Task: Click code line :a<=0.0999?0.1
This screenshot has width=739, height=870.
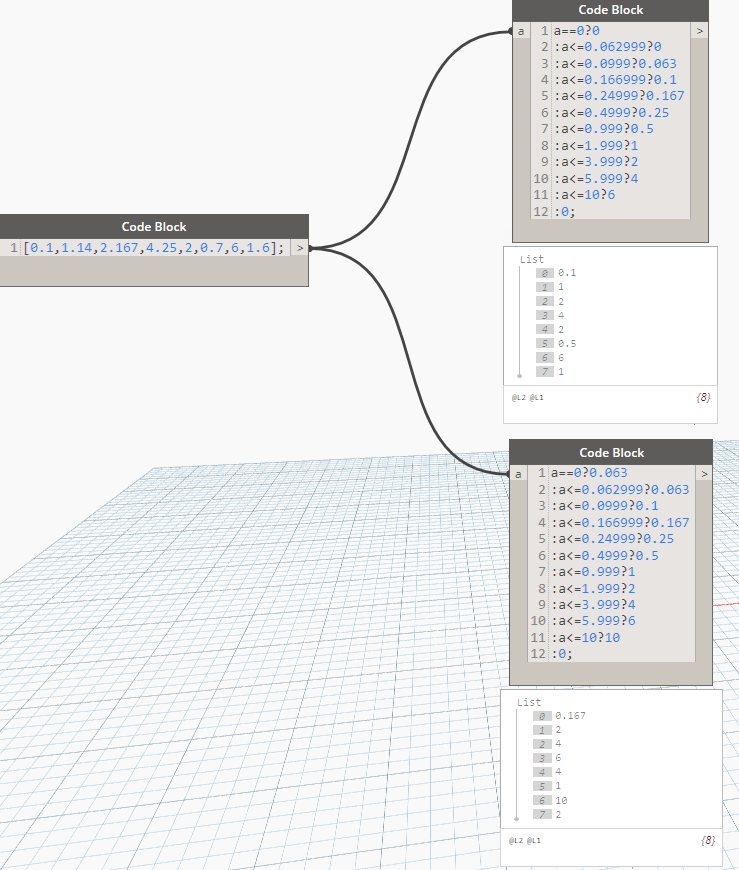Action: (605, 506)
